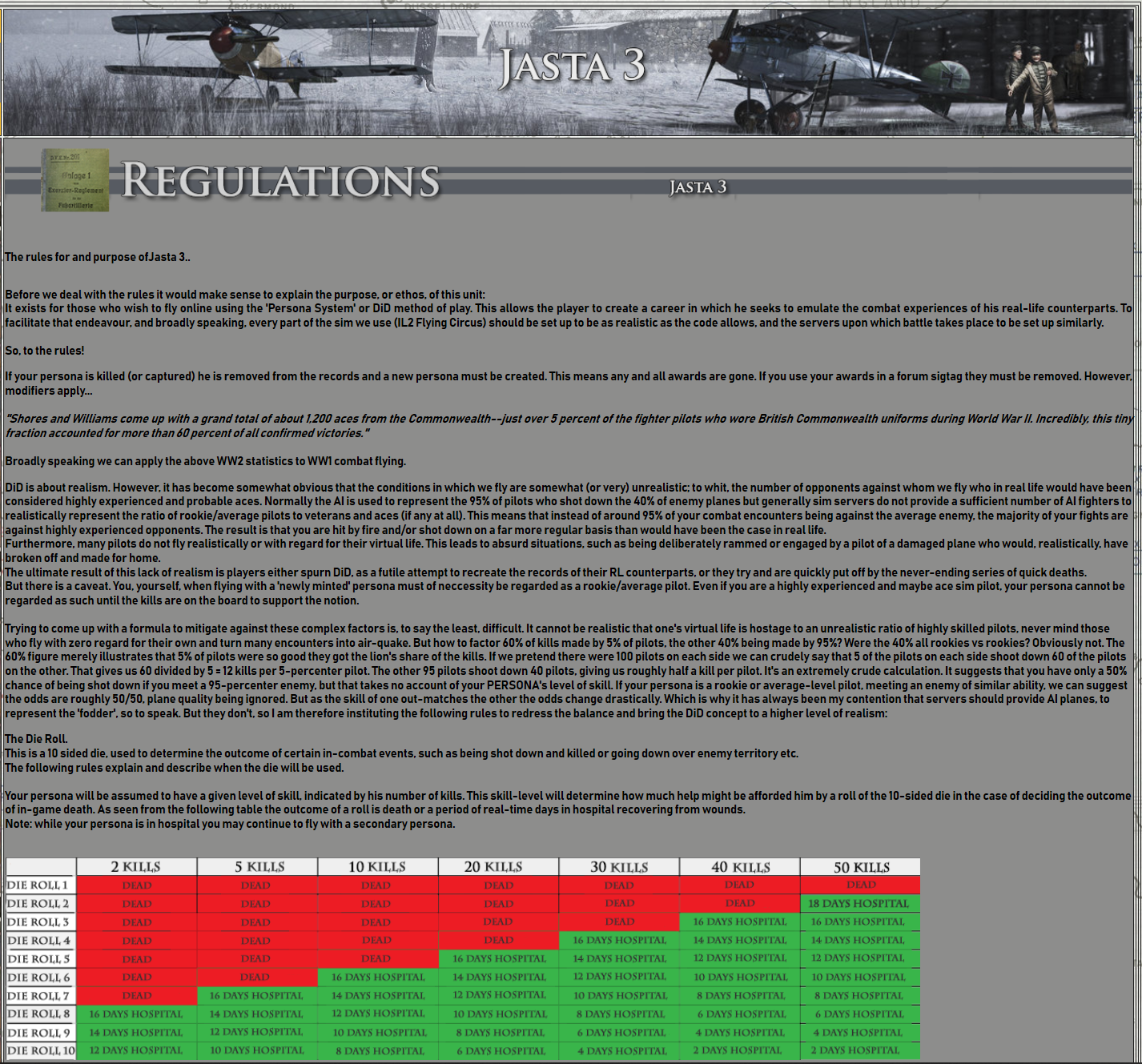The width and height of the screenshot is (1142, 1064).
Task: Click '6 Days Hospital' in Die Roll 8, 40 Kills
Action: pyautogui.click(x=740, y=1014)
